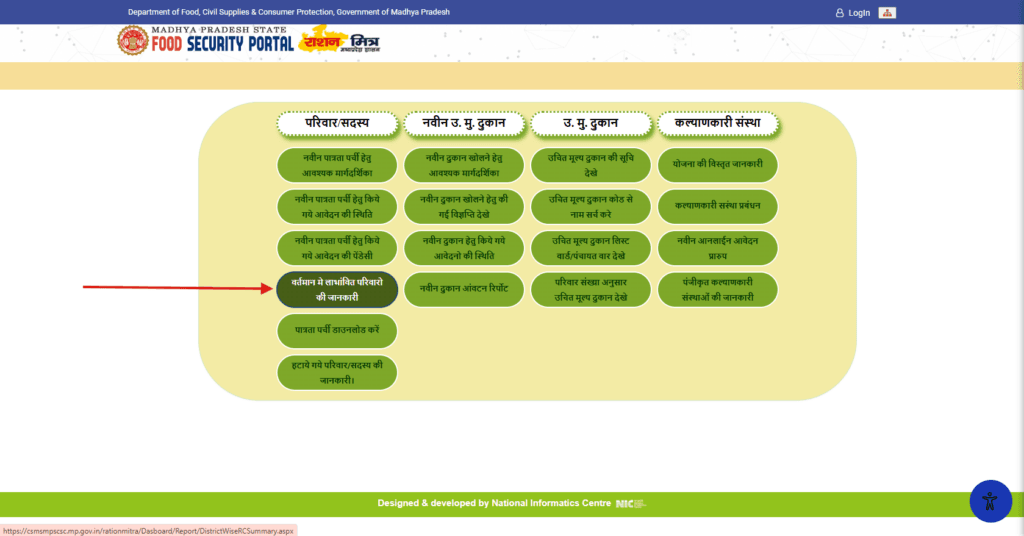
Task: Click the Department of Food, Civil Supplies header text
Action: pos(289,12)
